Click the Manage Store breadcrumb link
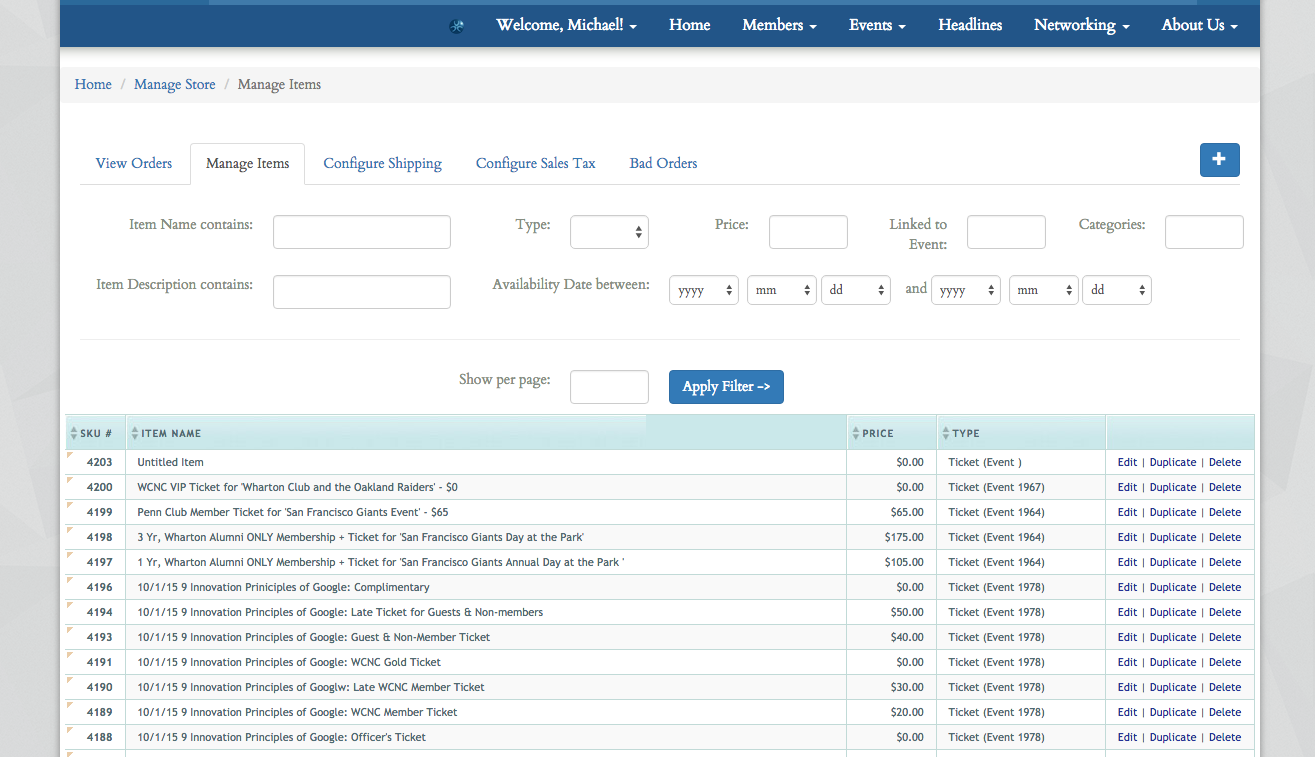This screenshot has width=1315, height=757. coord(175,85)
